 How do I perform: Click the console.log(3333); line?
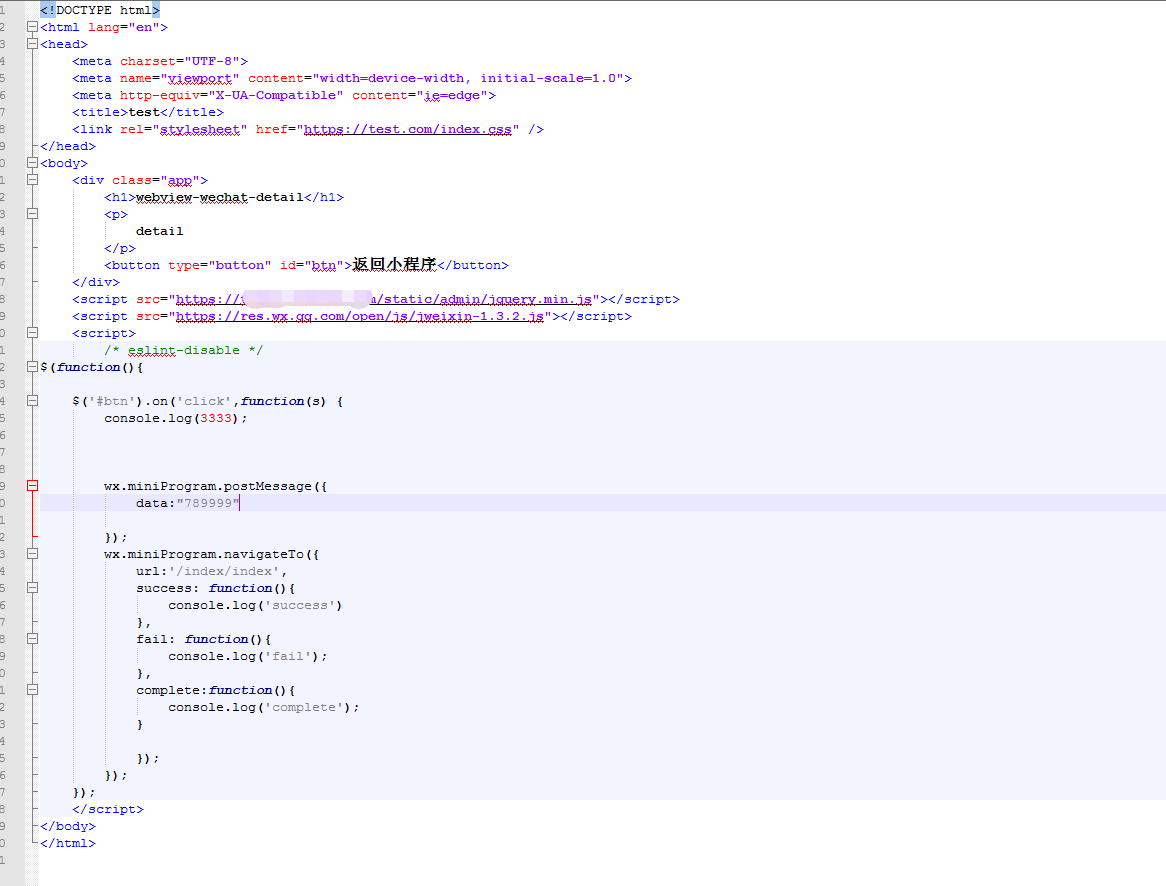[175, 418]
